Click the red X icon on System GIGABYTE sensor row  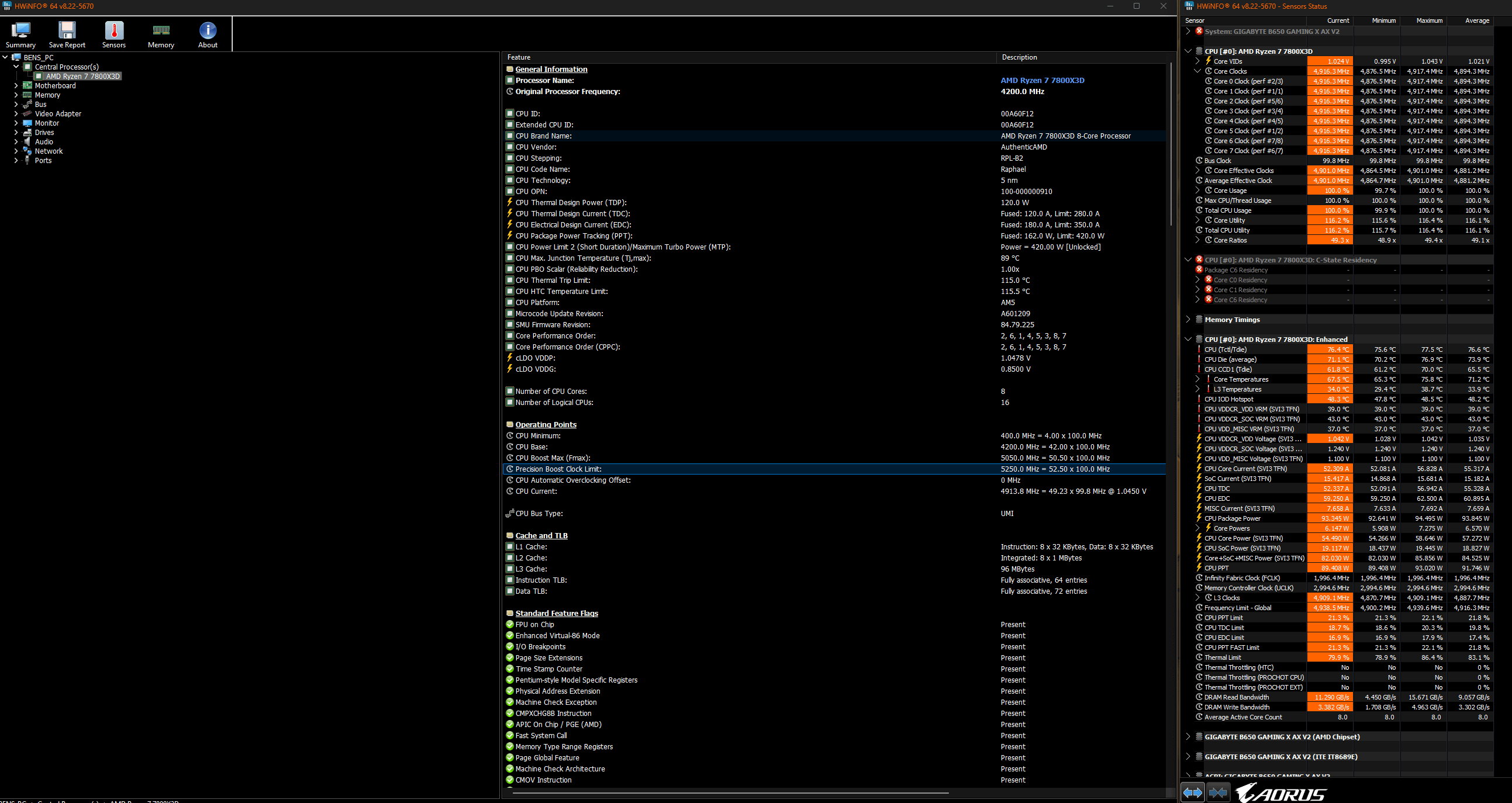(1199, 31)
